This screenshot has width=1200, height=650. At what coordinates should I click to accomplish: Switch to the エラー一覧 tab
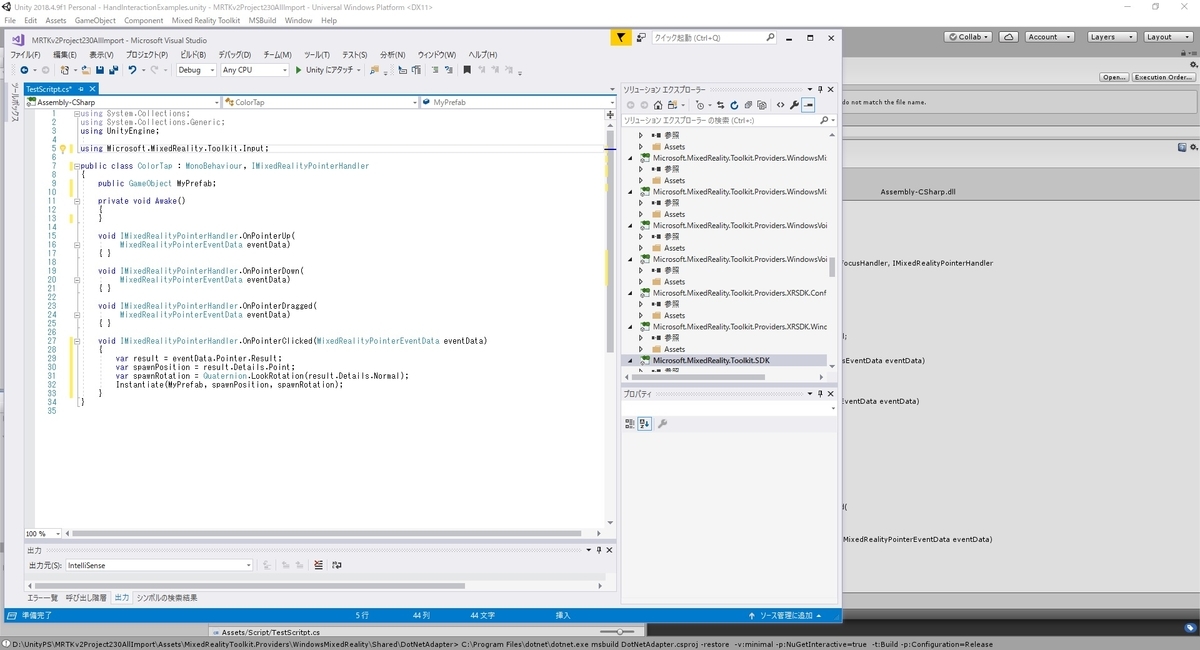click(x=42, y=597)
